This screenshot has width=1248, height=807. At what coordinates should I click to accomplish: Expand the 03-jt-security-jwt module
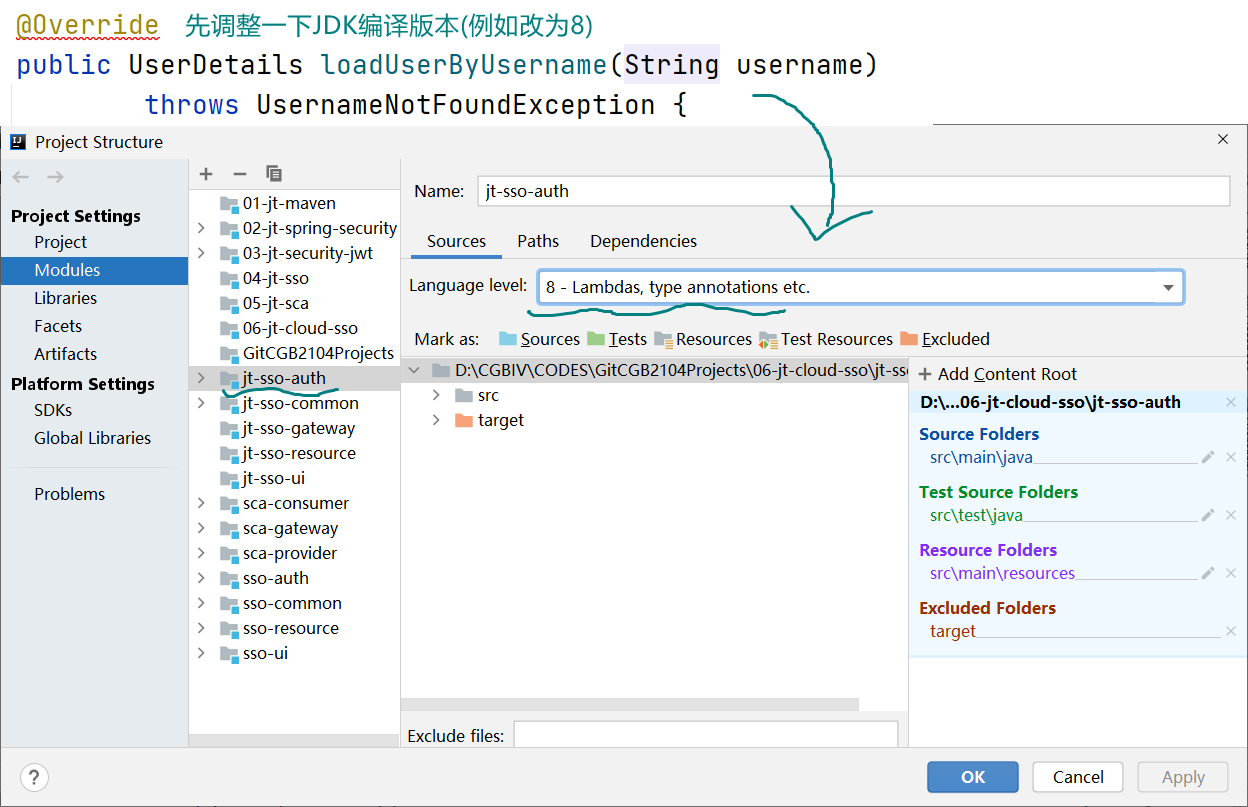[201, 253]
